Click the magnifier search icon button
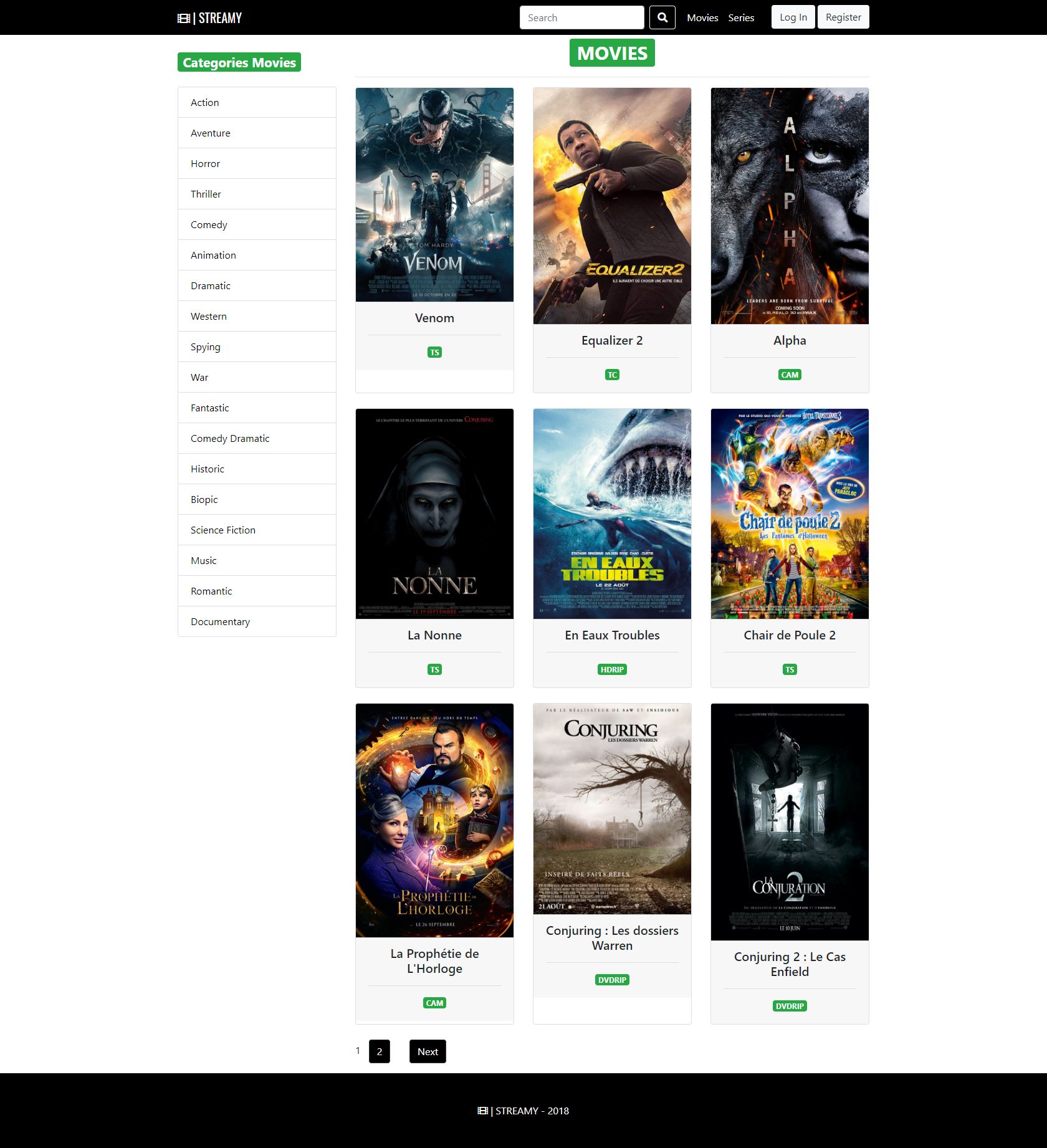 pyautogui.click(x=662, y=17)
